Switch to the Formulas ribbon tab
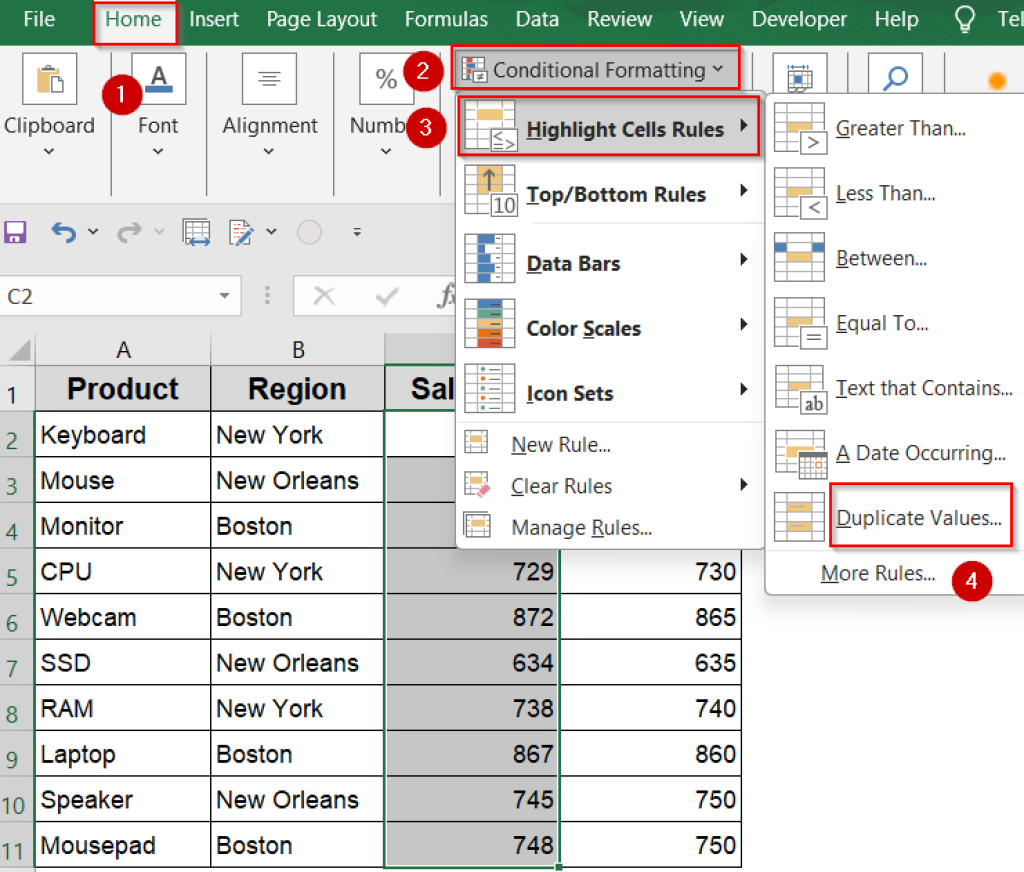 (446, 19)
